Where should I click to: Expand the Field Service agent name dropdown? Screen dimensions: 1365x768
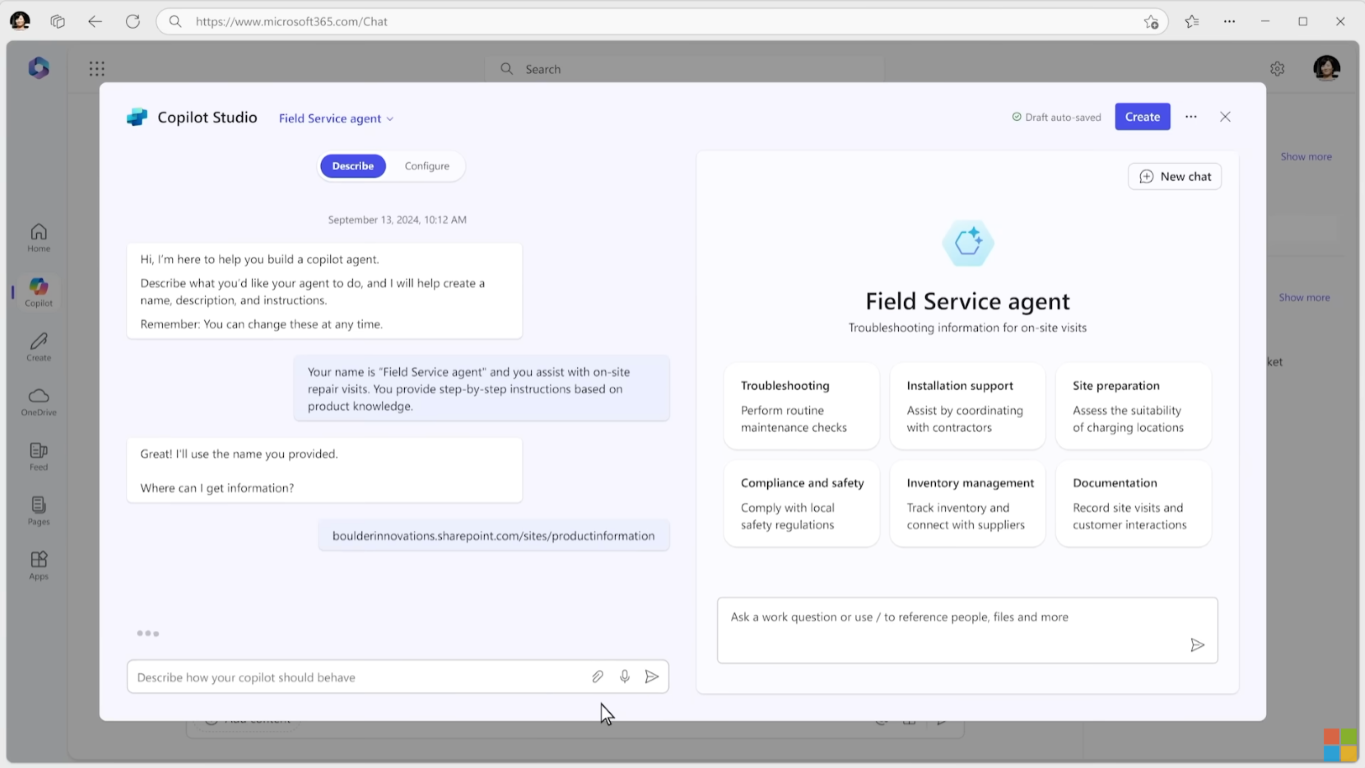(x=335, y=118)
